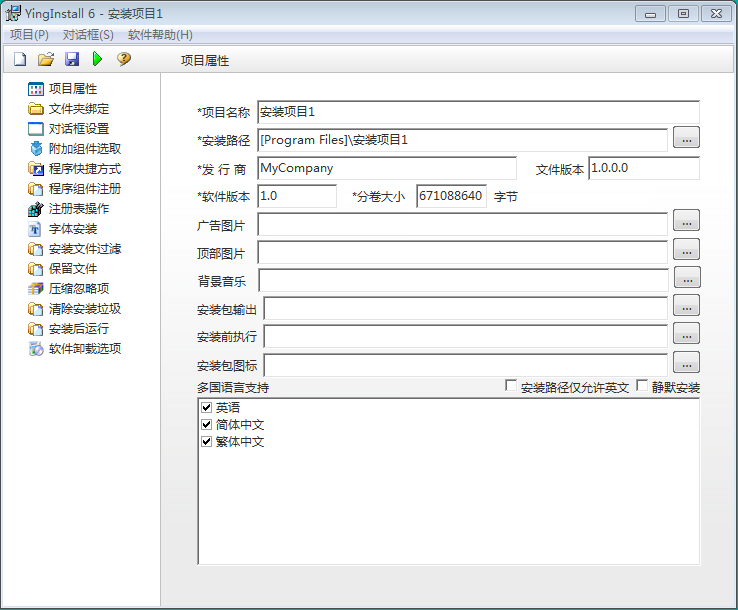Open 程序快捷方式 in the sidebar
The height and width of the screenshot is (610, 738).
click(x=85, y=169)
